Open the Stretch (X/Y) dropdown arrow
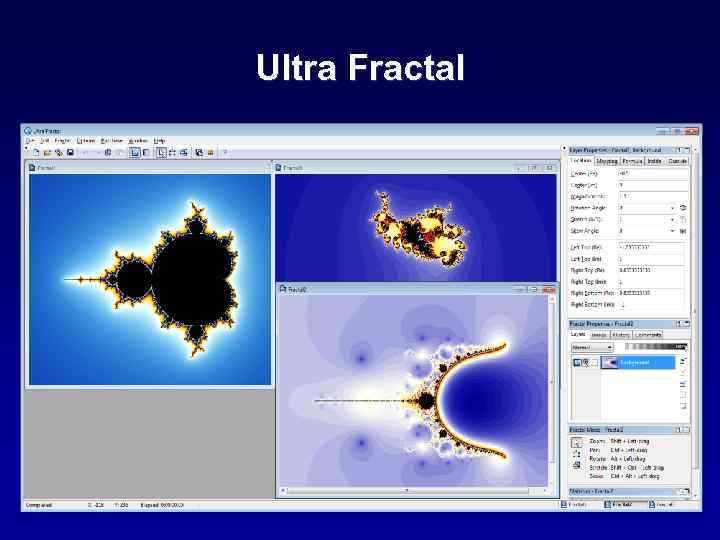 tap(672, 219)
